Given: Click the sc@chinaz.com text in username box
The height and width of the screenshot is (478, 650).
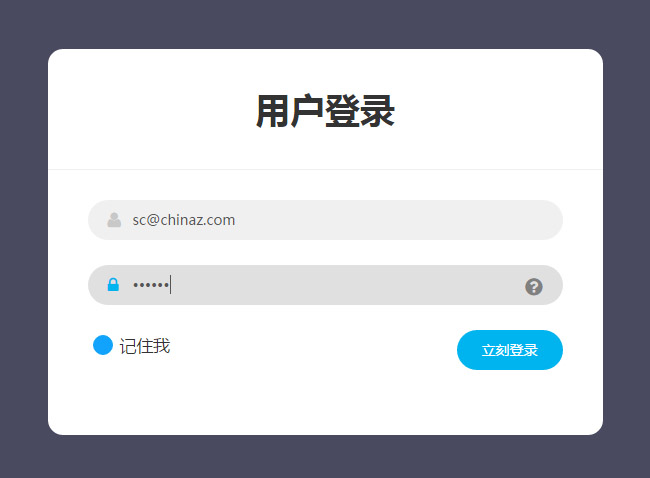Looking at the screenshot, I should coord(184,220).
